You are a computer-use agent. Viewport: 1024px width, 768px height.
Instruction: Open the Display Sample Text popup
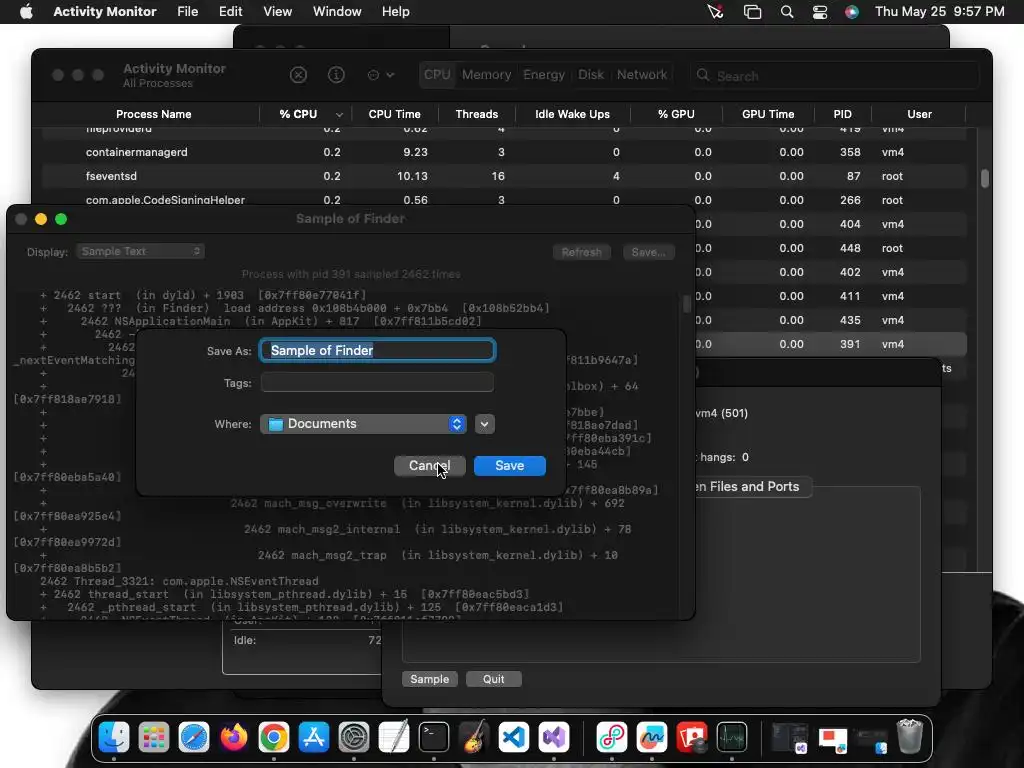pyautogui.click(x=140, y=251)
